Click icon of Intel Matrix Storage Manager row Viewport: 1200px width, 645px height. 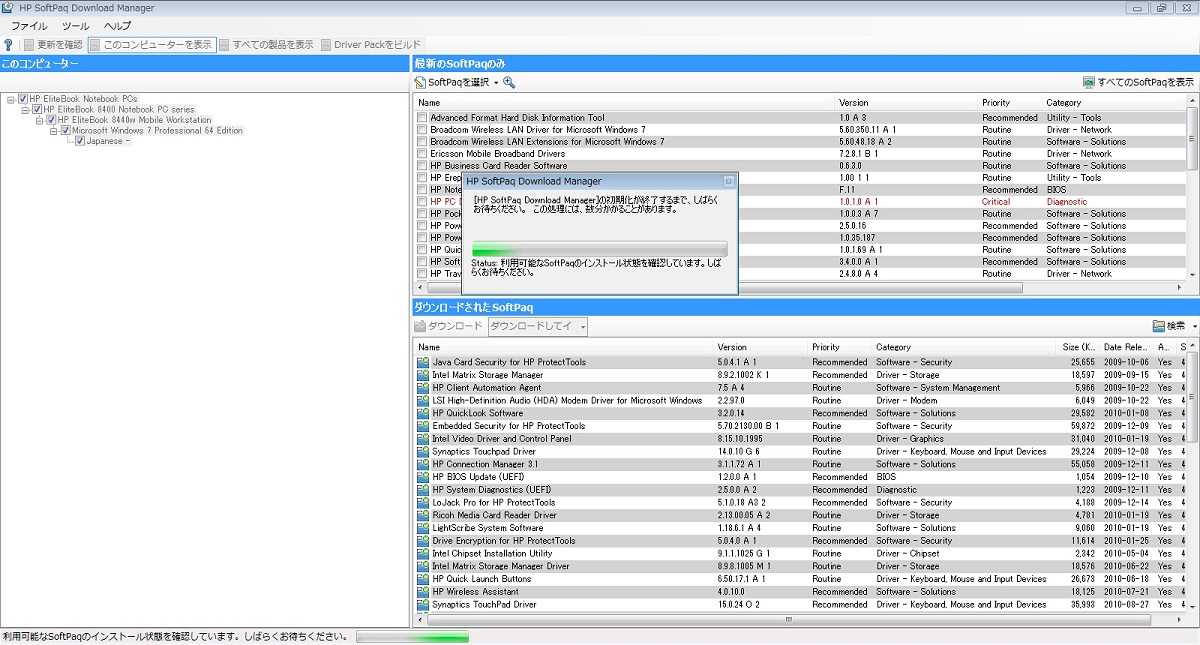pyautogui.click(x=423, y=375)
